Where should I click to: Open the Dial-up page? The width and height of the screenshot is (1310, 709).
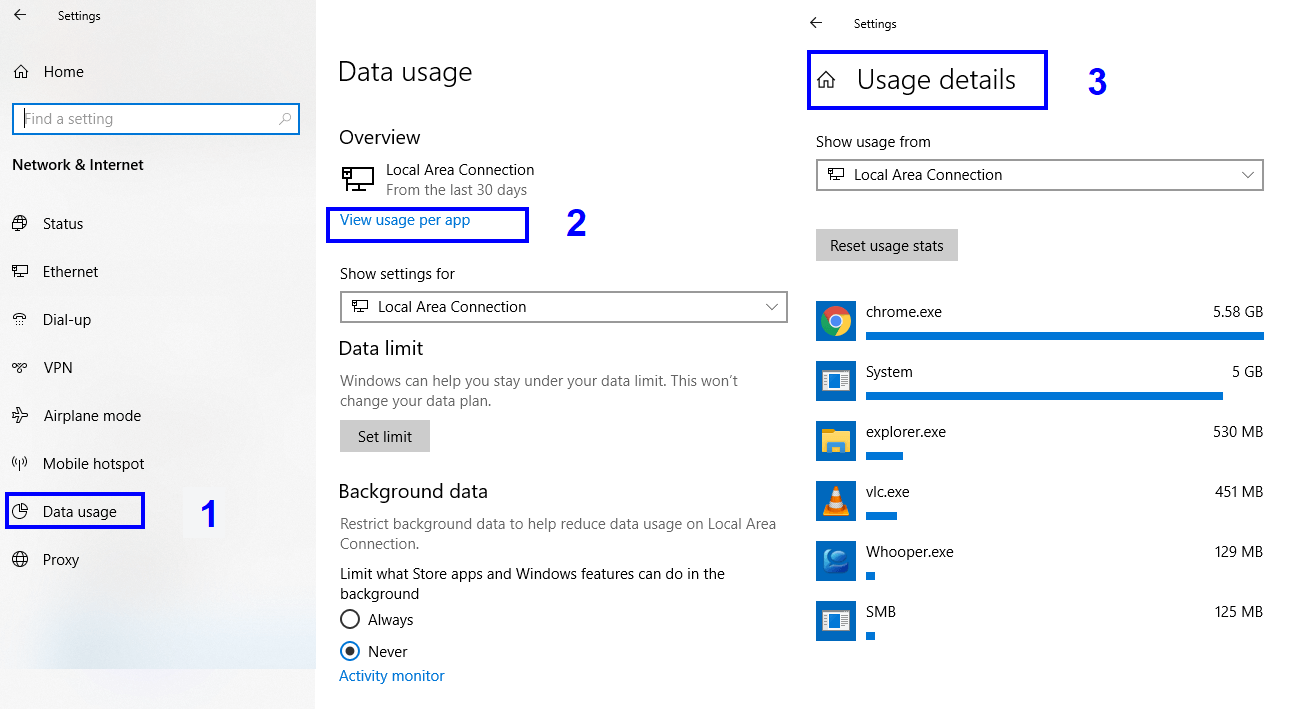point(67,319)
